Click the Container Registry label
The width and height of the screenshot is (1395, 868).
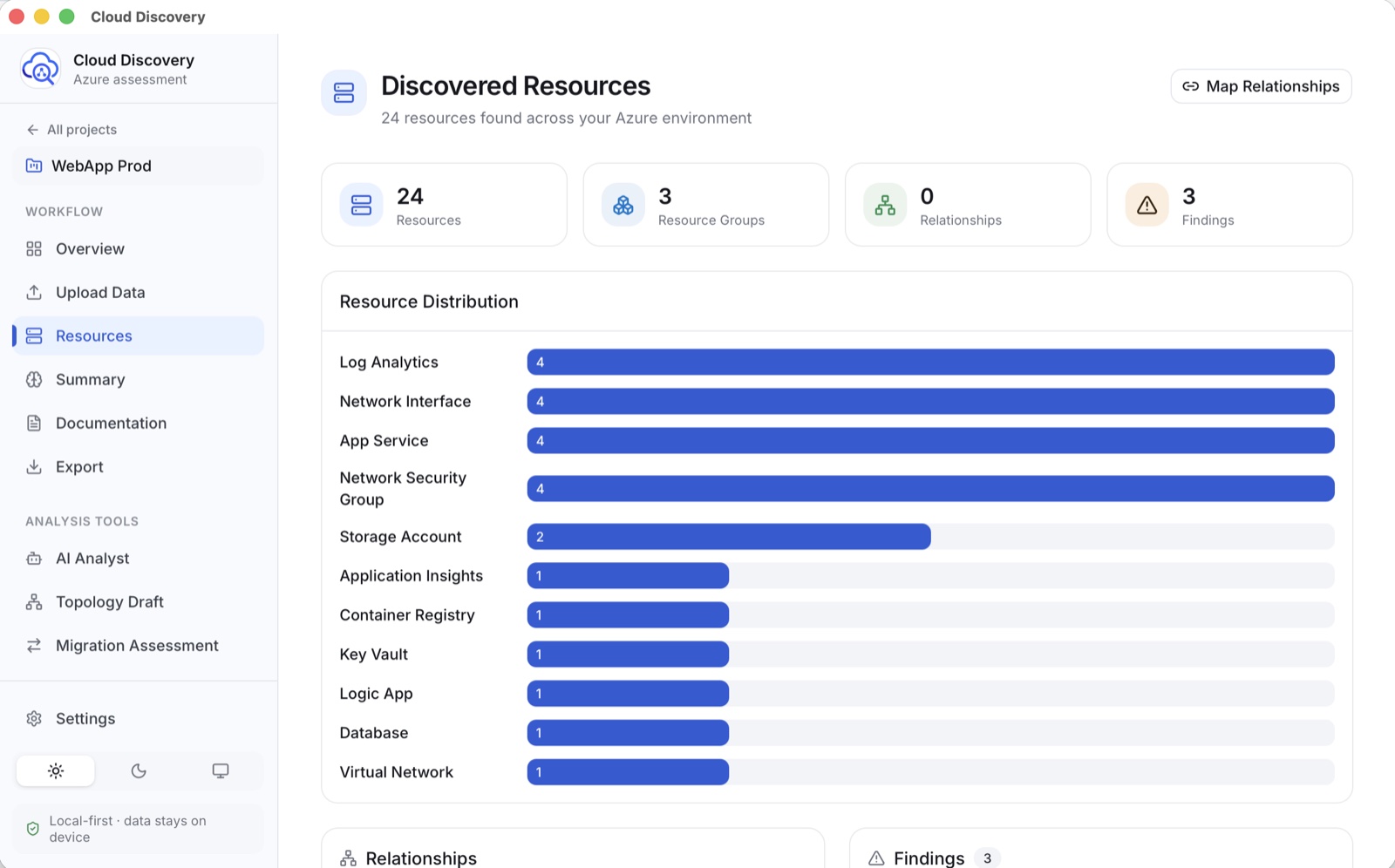(x=407, y=615)
